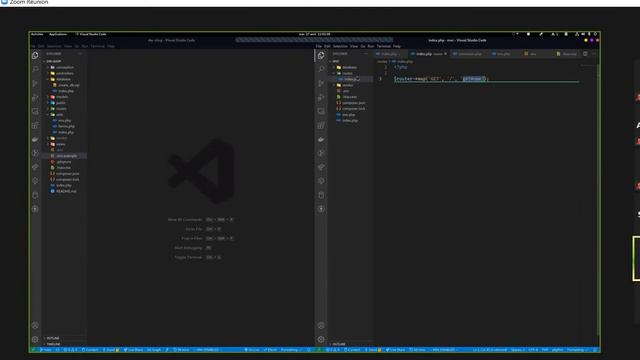Open Search view in right VS Code window
Image resolution: width=640 pixels, height=360 pixels.
pos(321,69)
